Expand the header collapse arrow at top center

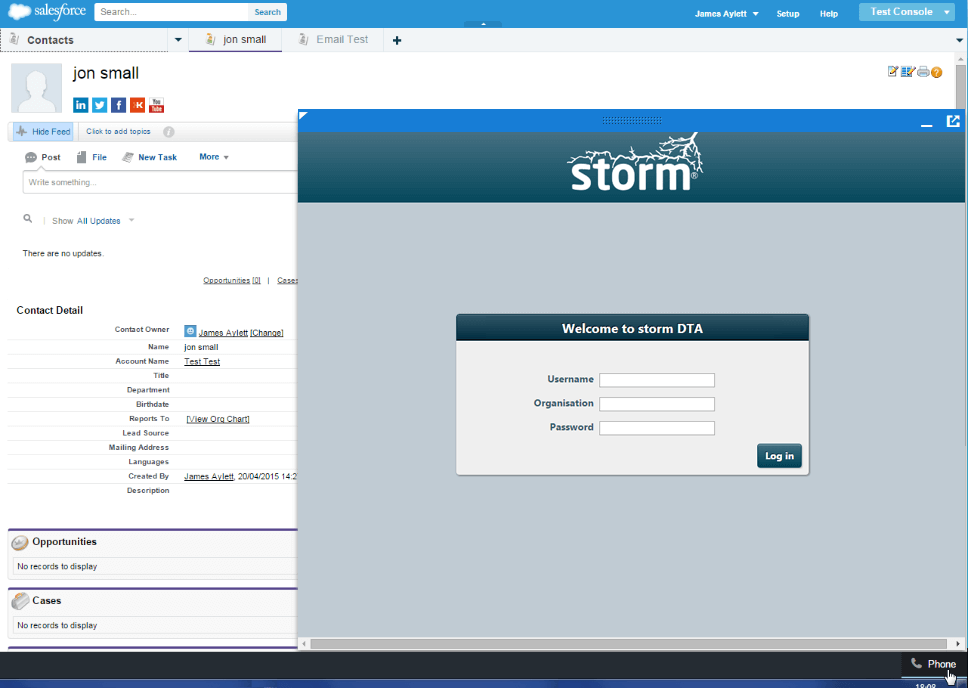point(483,24)
